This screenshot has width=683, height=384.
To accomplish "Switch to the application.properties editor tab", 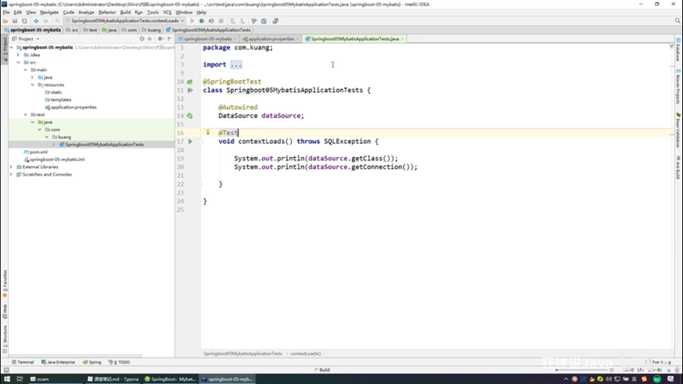I will (269, 39).
